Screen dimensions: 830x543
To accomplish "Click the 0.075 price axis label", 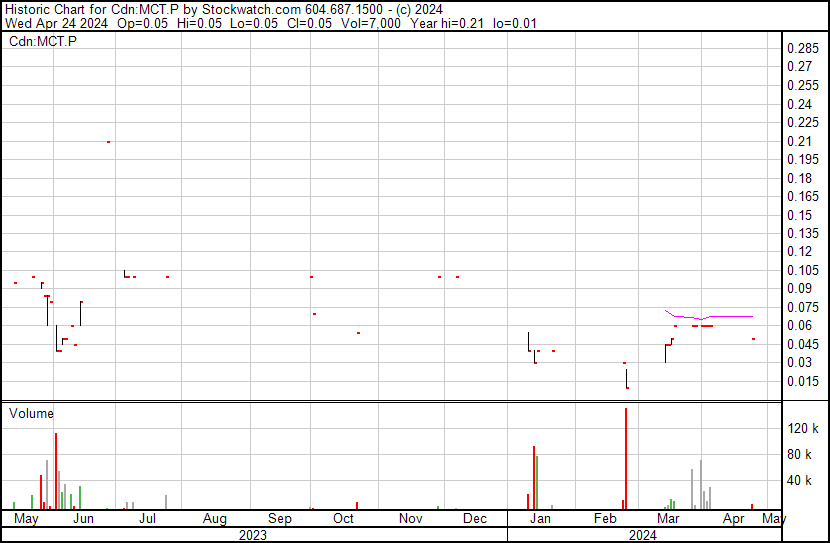I will [x=802, y=307].
